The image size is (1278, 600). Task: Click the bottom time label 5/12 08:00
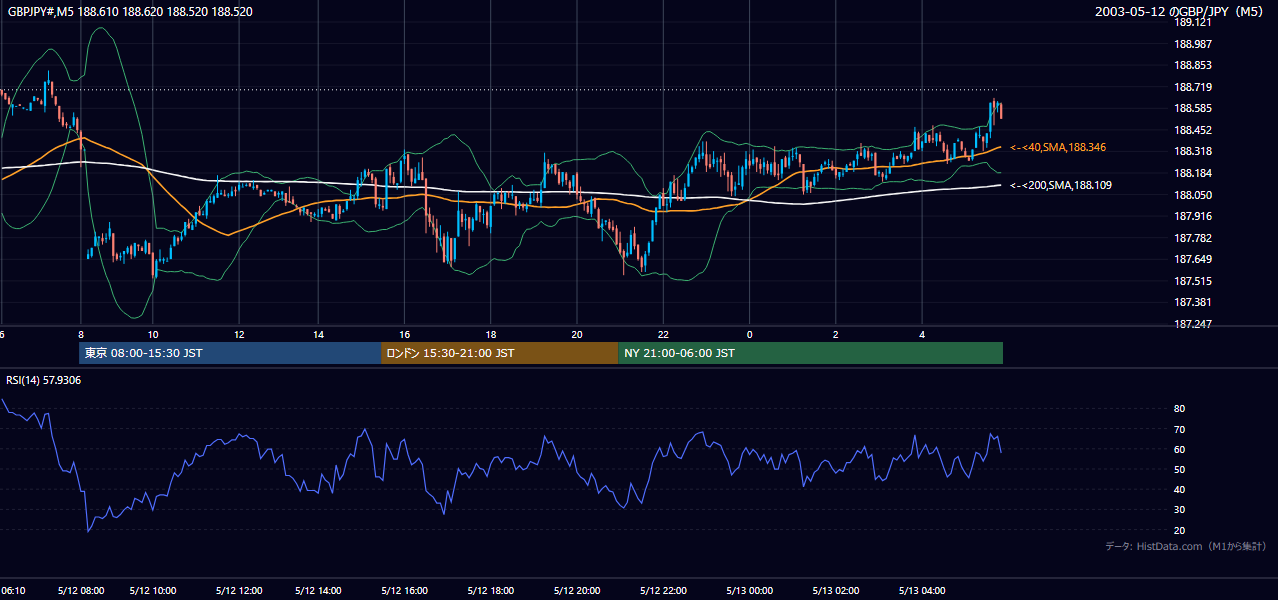pyautogui.click(x=81, y=591)
